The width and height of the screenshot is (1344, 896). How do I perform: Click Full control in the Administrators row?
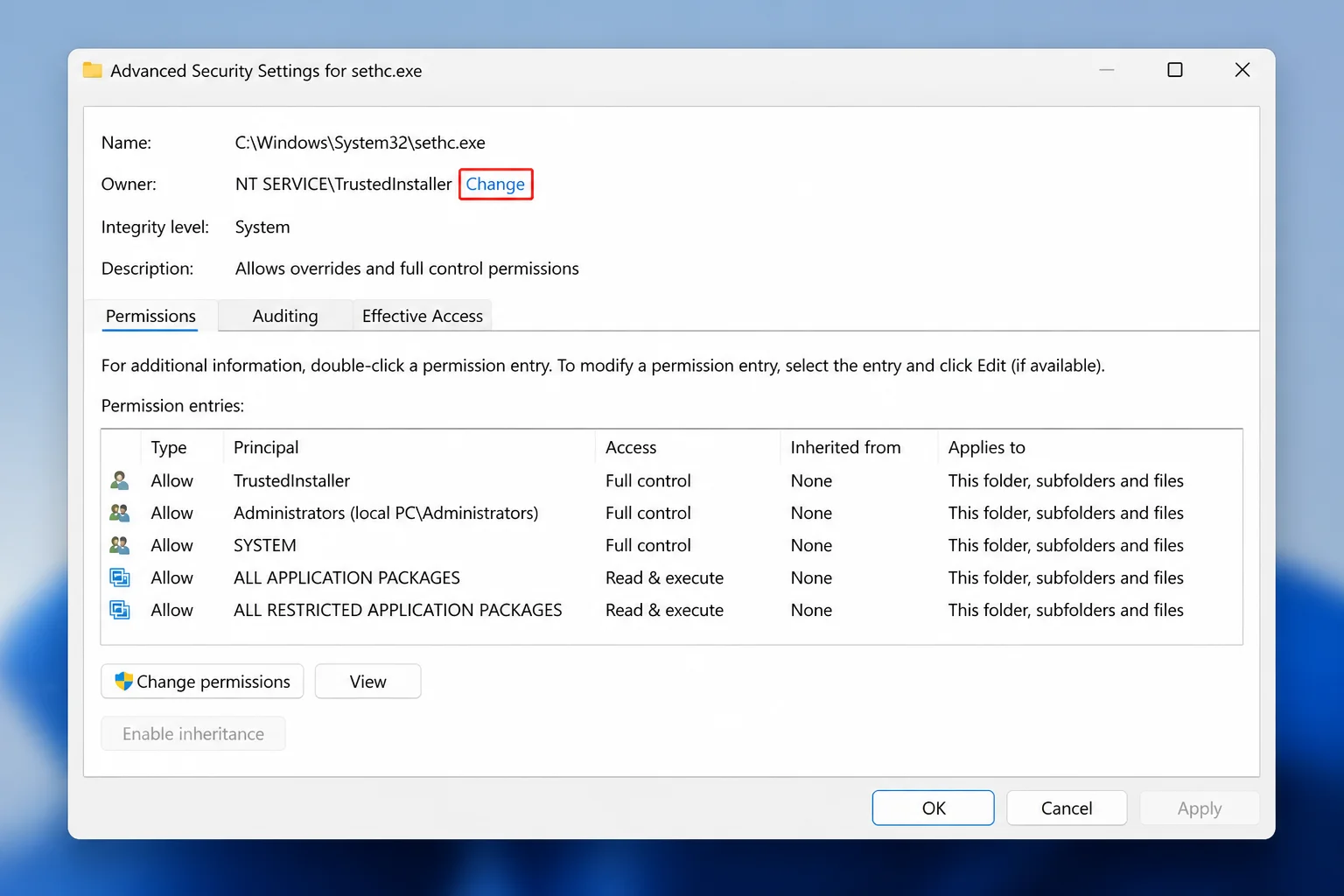(x=648, y=513)
